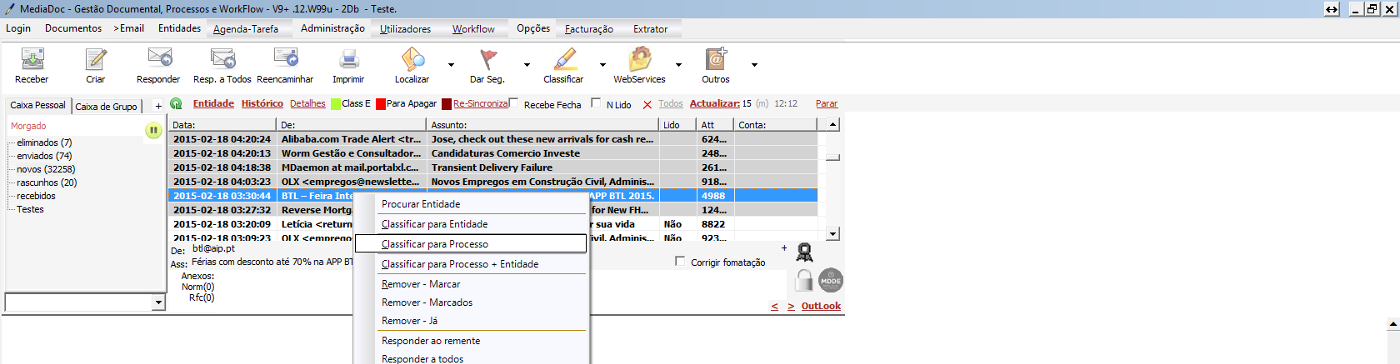Open the Outros dropdown arrow
The image size is (1400, 364).
753,64
